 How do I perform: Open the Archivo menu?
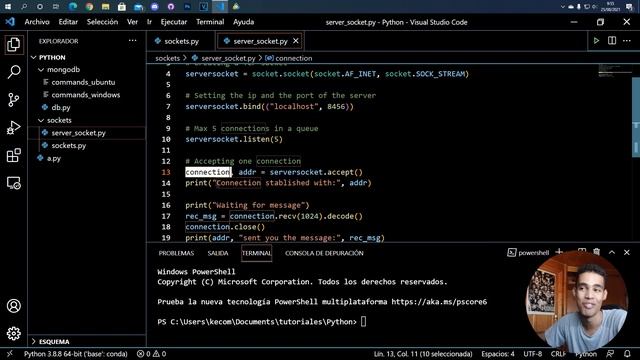click(37, 22)
